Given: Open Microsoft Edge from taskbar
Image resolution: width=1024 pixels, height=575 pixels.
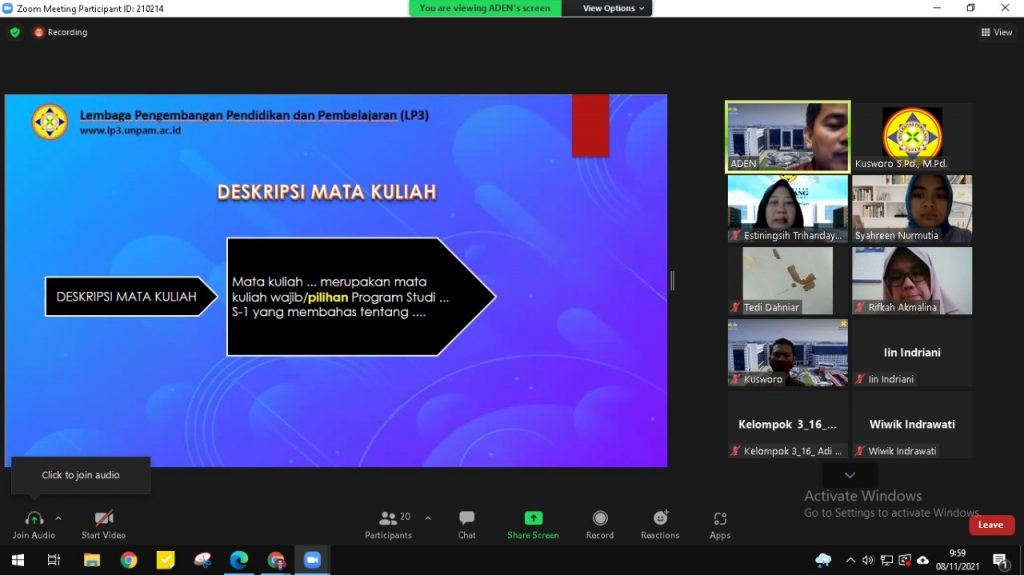Looking at the screenshot, I should [239, 560].
